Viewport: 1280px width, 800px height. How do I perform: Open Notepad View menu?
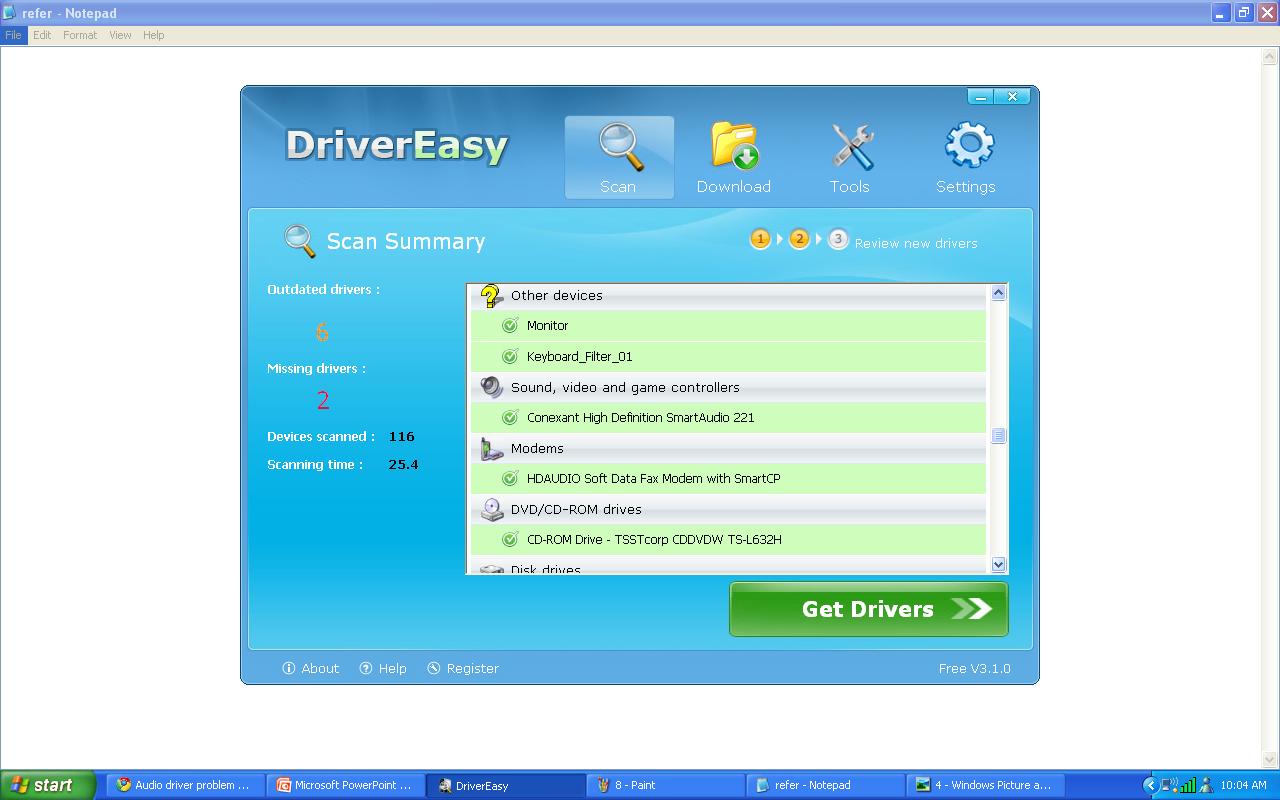[x=120, y=35]
